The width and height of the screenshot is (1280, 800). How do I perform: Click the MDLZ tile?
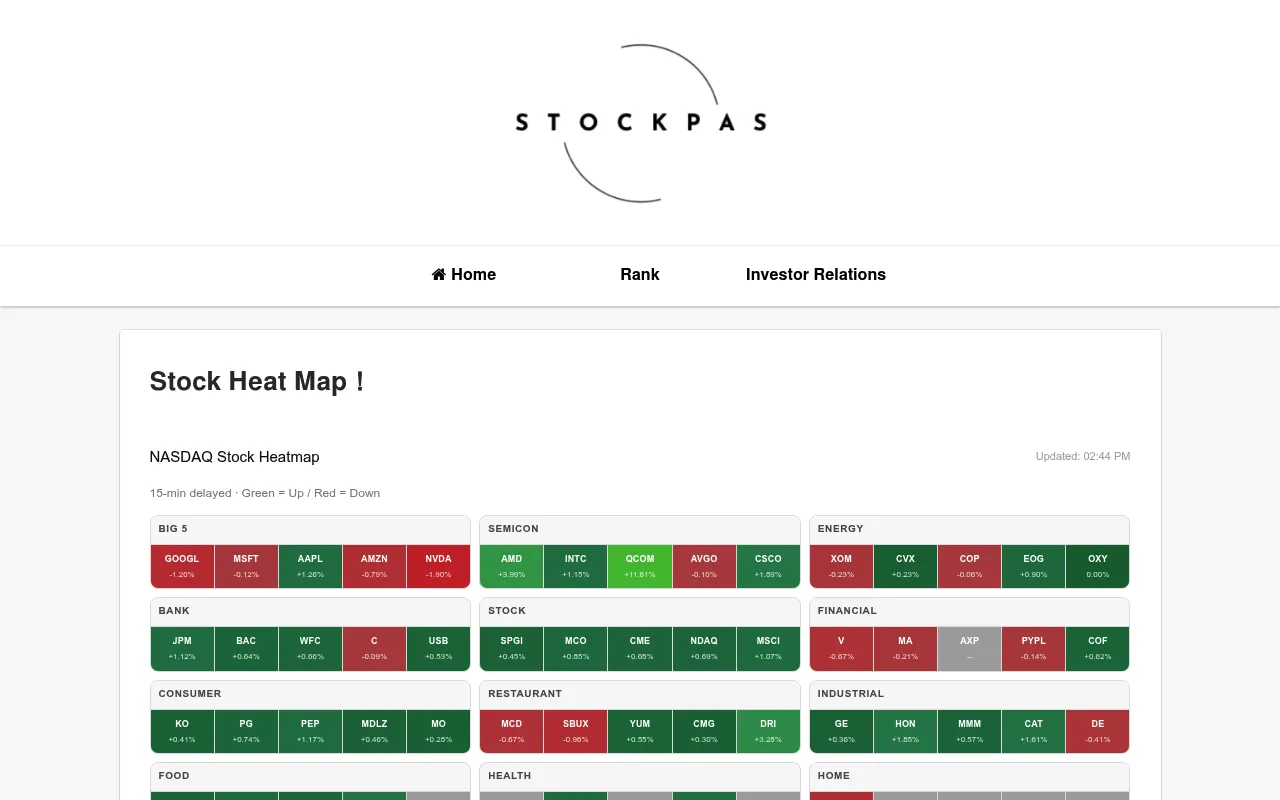[374, 731]
